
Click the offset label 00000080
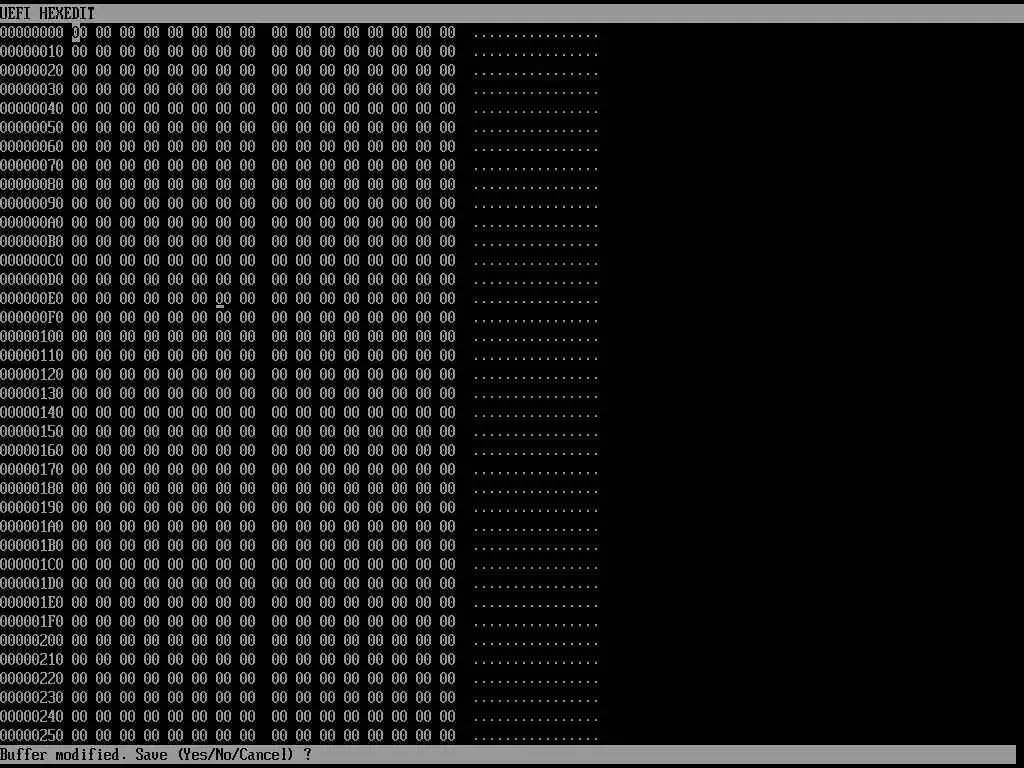[32, 184]
